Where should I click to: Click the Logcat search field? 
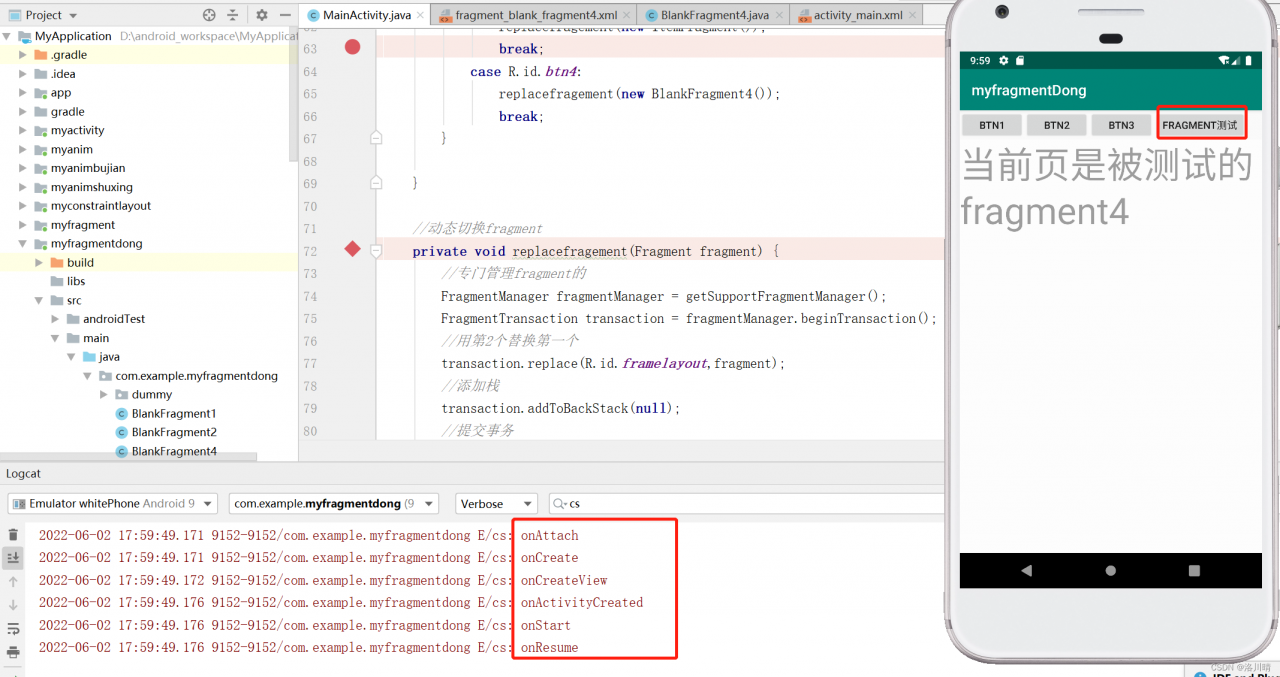coord(747,504)
